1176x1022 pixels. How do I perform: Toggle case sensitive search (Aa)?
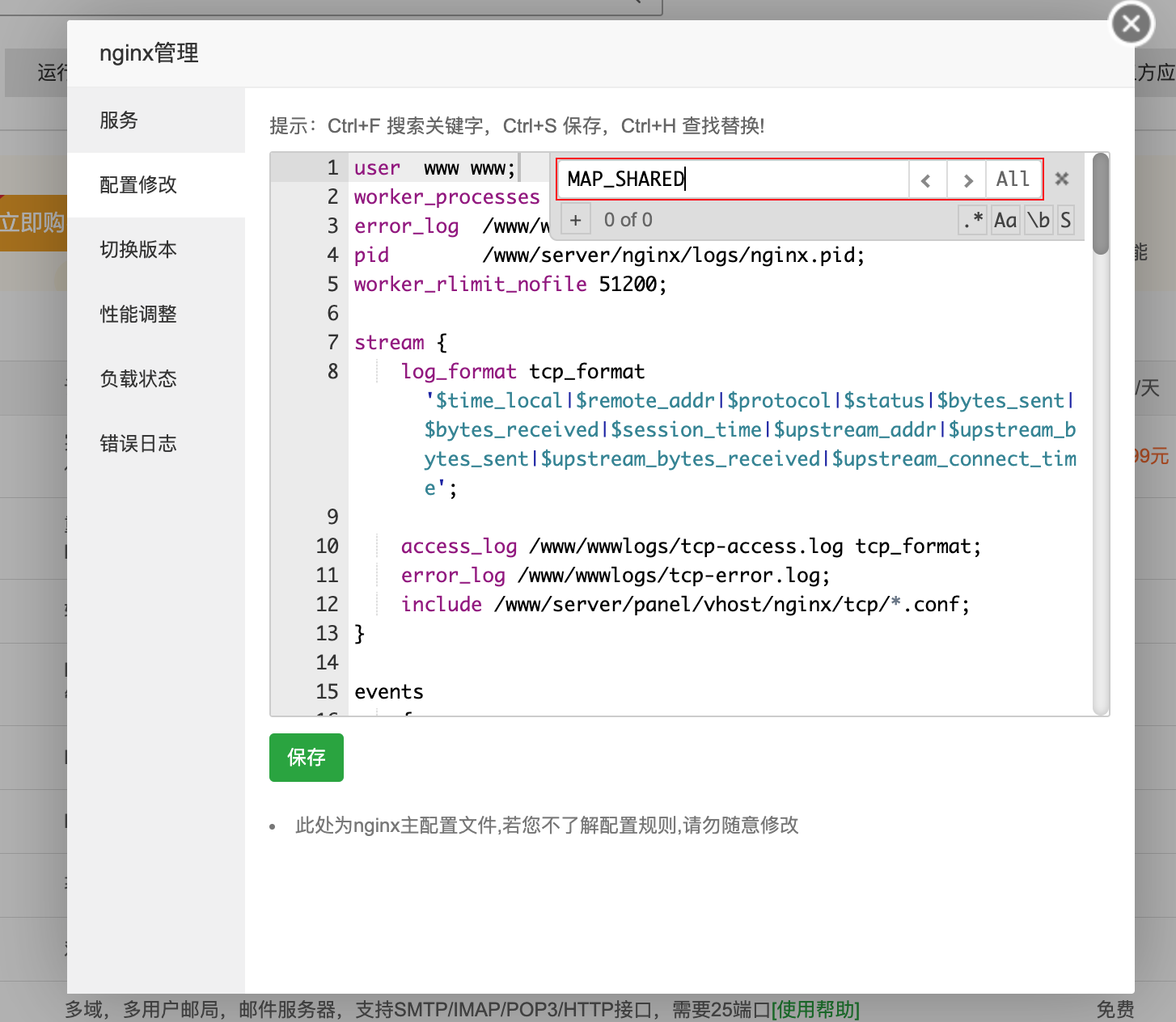[1005, 220]
